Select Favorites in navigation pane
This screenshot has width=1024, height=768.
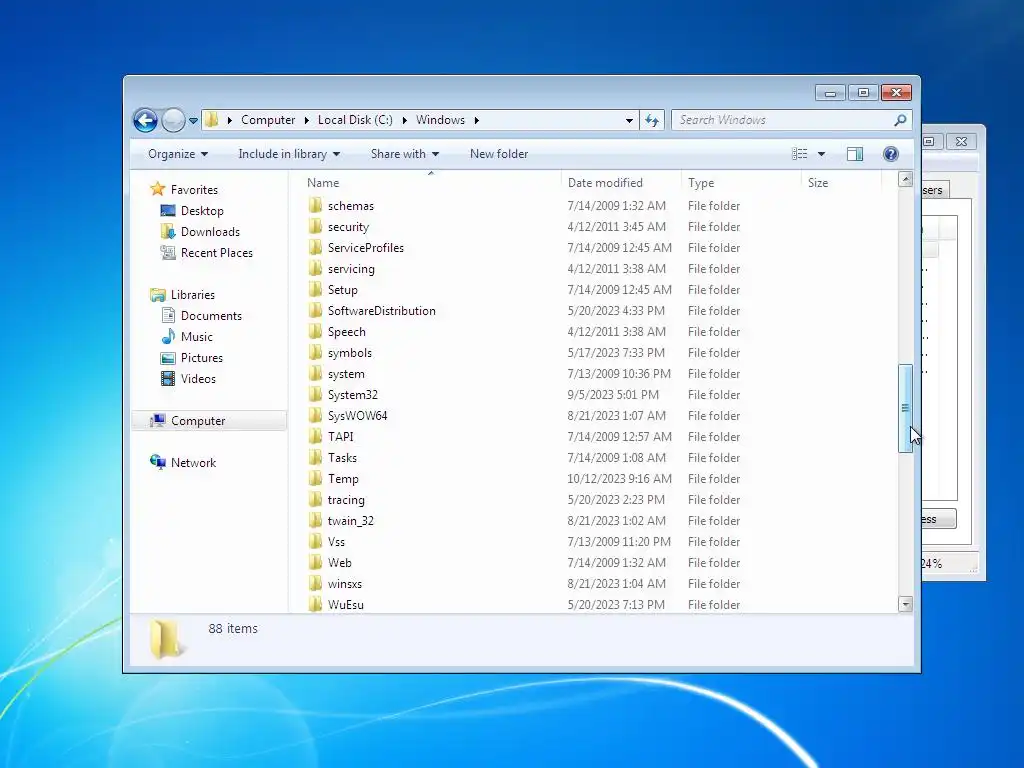point(194,189)
